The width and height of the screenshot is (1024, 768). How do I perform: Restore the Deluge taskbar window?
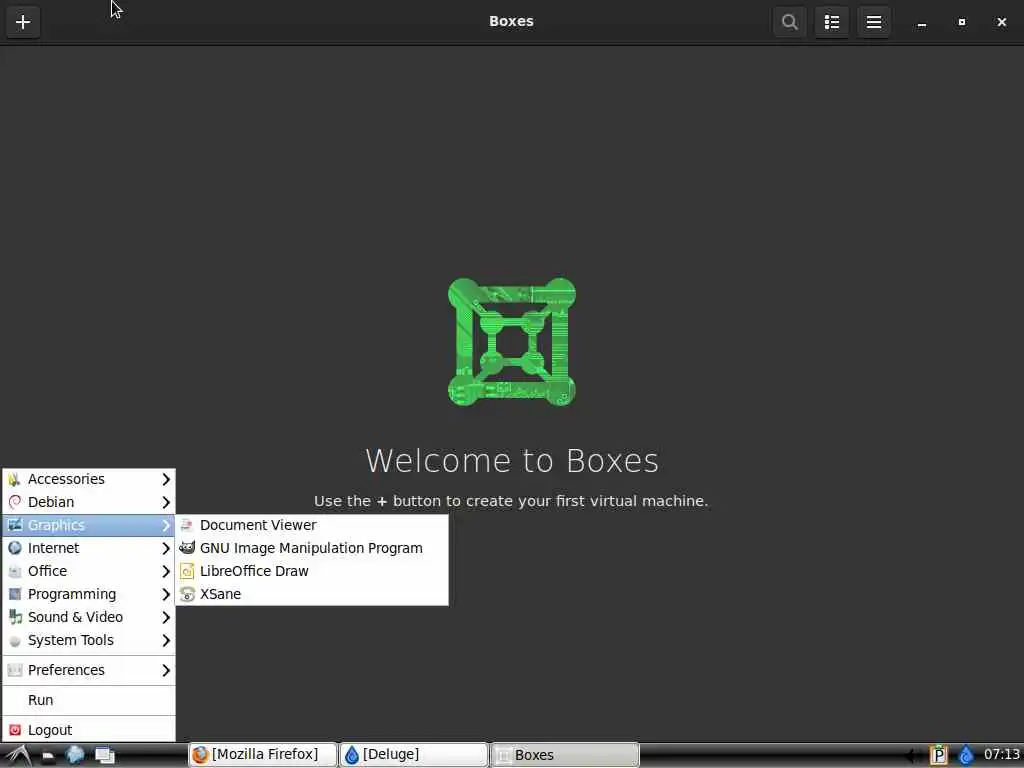(414, 755)
